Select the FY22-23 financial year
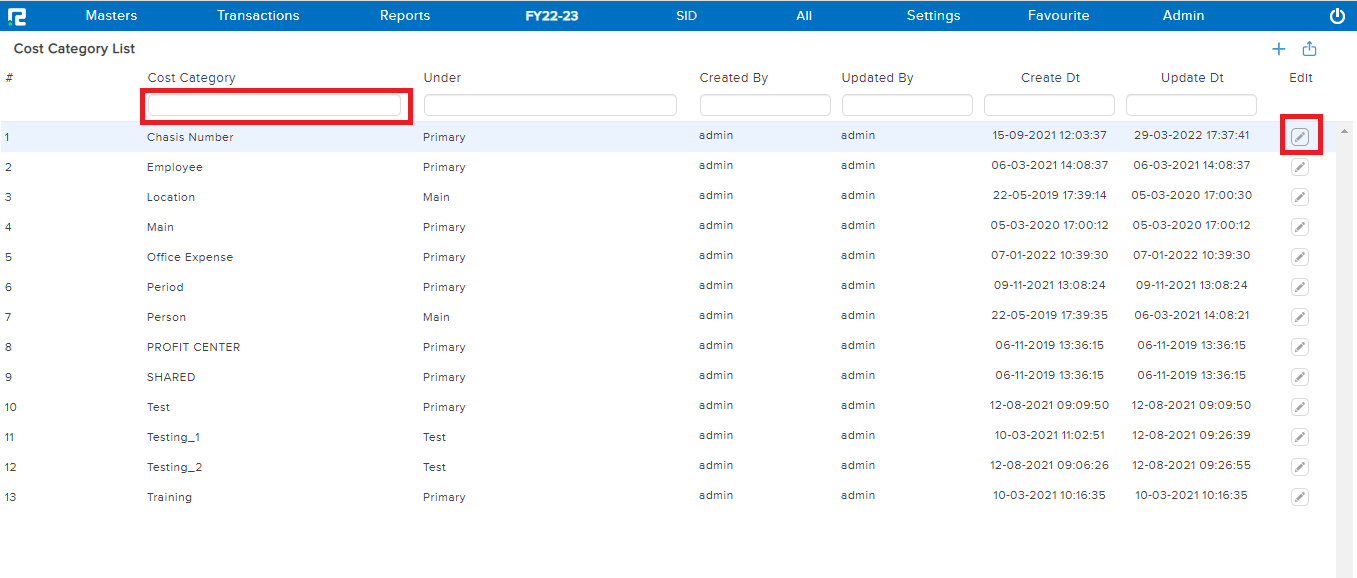This screenshot has width=1357, height=578. tap(551, 15)
